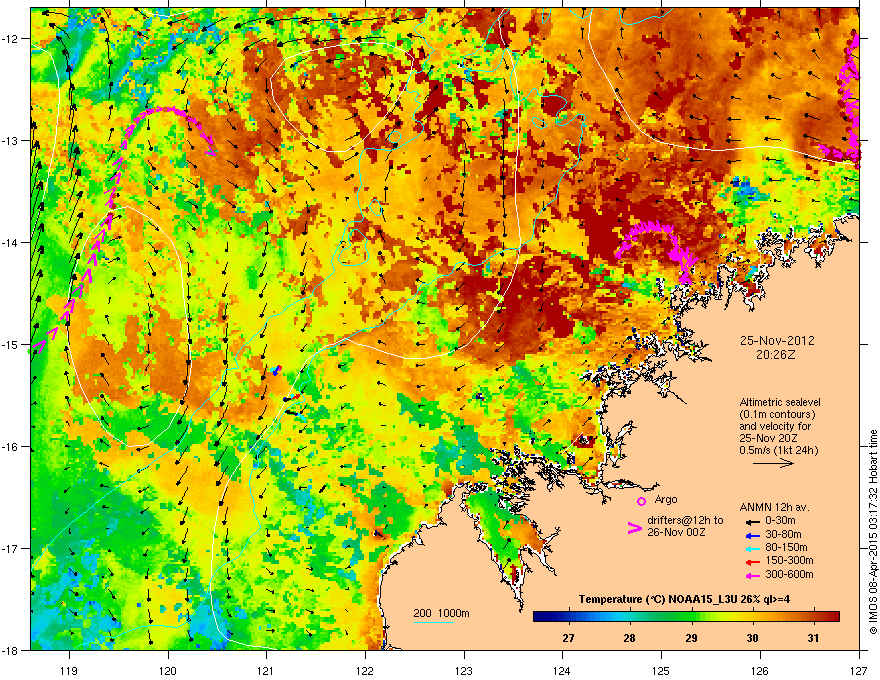Select the blue 30-80m arrow legend symbol
This screenshot has height=680, width=880.
(x=753, y=535)
